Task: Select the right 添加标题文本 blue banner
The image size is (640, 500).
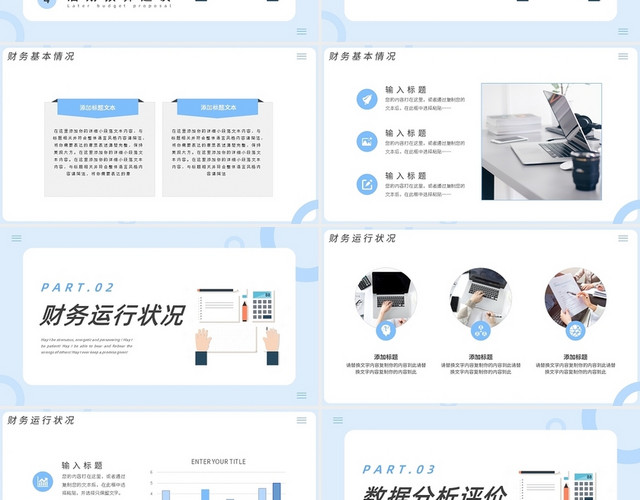Action: pyautogui.click(x=218, y=108)
